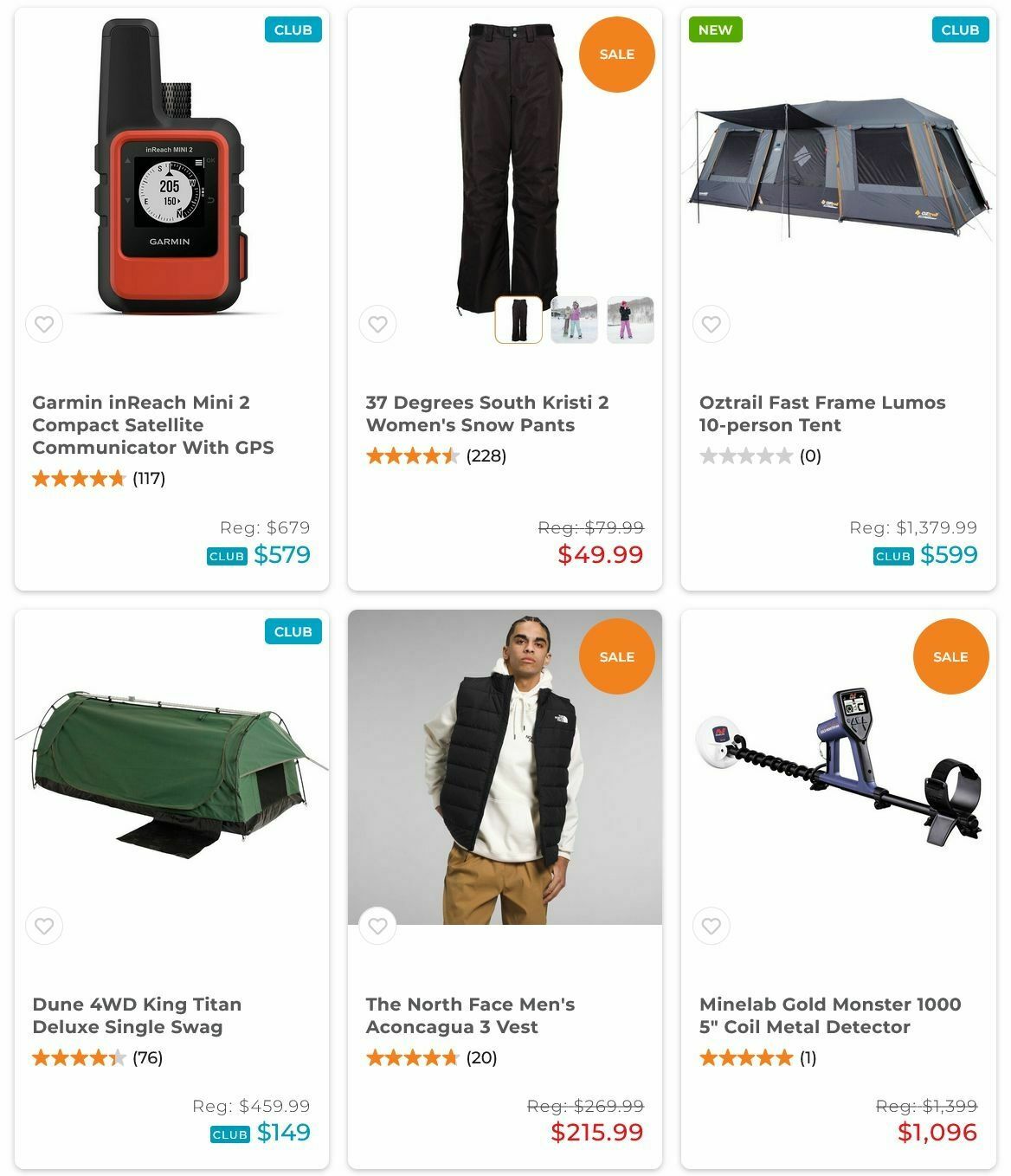Favorite the Kristi 2 Snow Pants with heart
1011x1176 pixels.
click(x=377, y=325)
